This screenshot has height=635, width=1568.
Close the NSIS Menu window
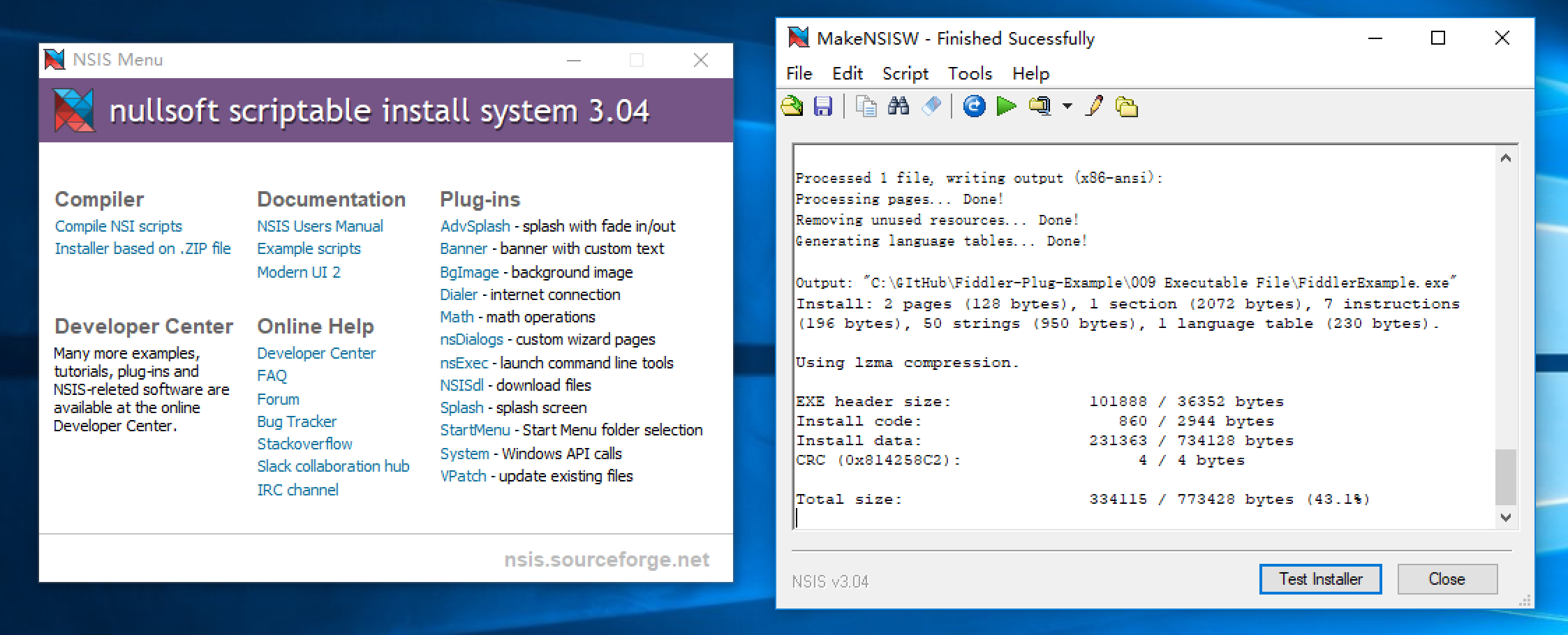[x=701, y=60]
